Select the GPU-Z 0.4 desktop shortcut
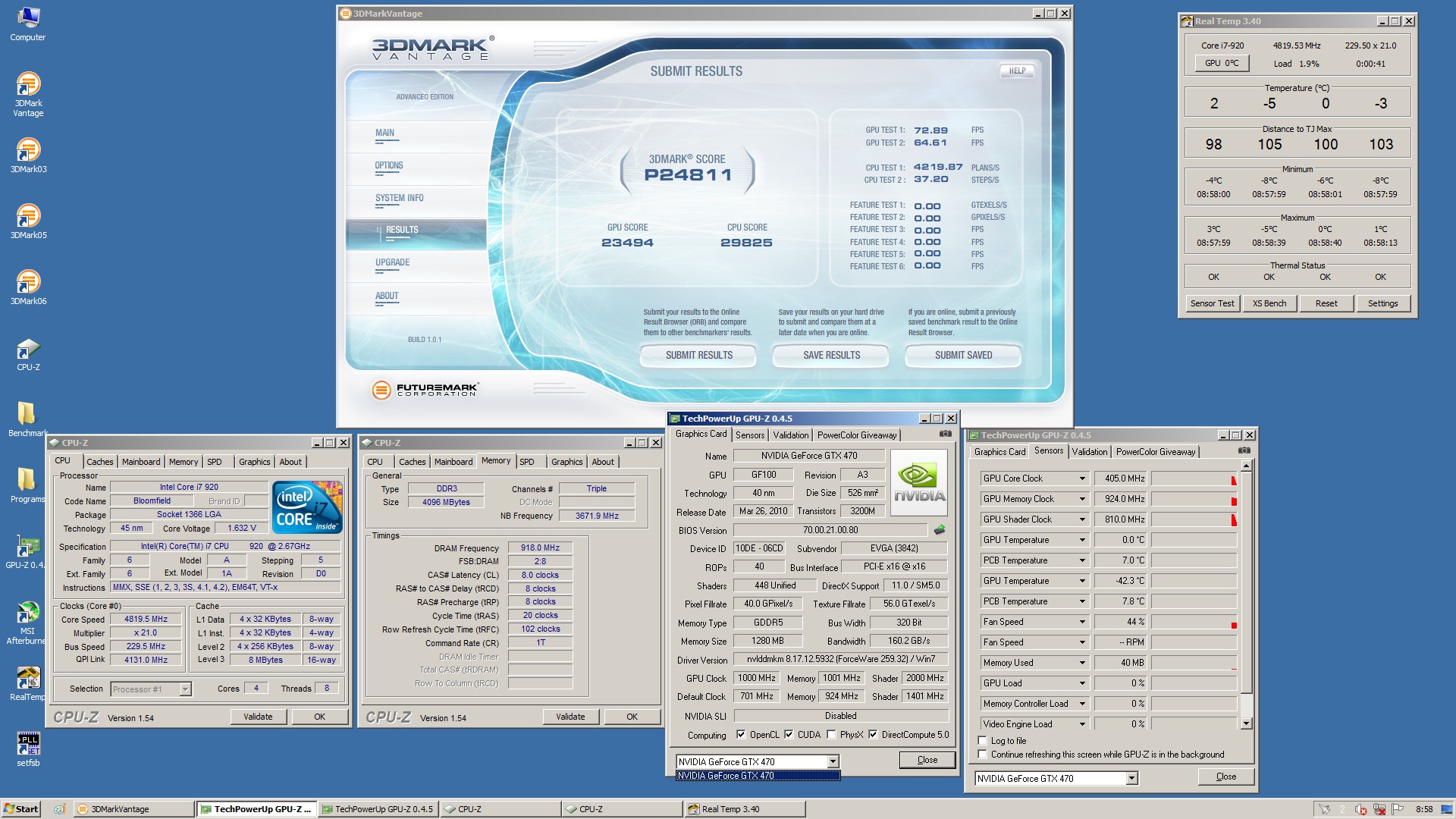This screenshot has height=819, width=1456. click(26, 552)
